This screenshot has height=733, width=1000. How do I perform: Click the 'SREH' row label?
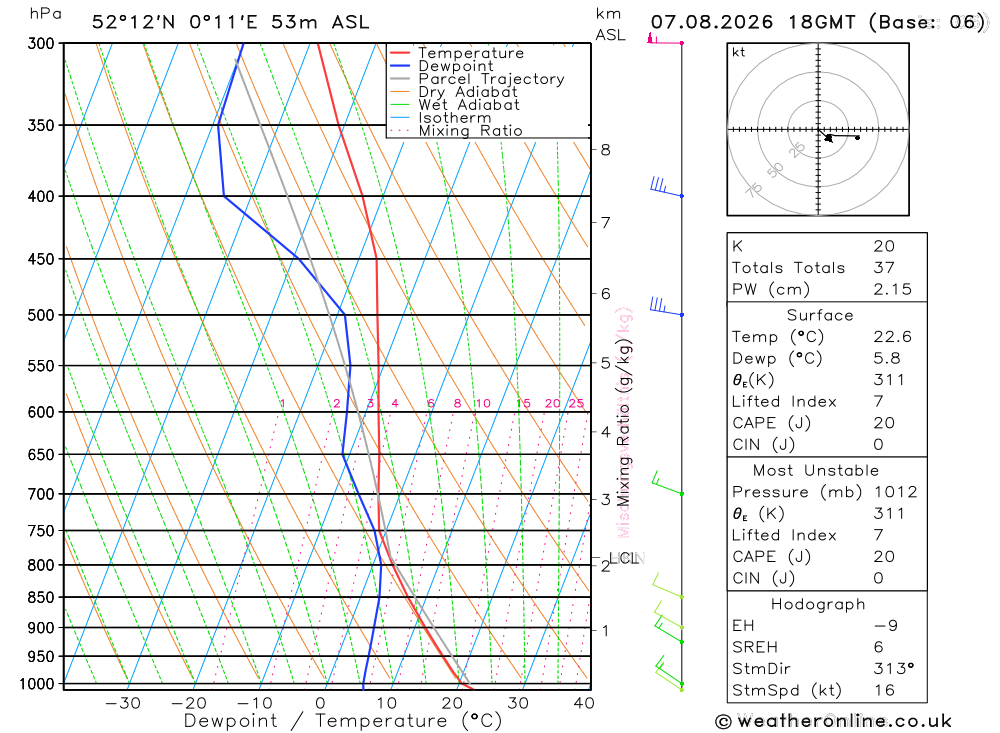(755, 648)
